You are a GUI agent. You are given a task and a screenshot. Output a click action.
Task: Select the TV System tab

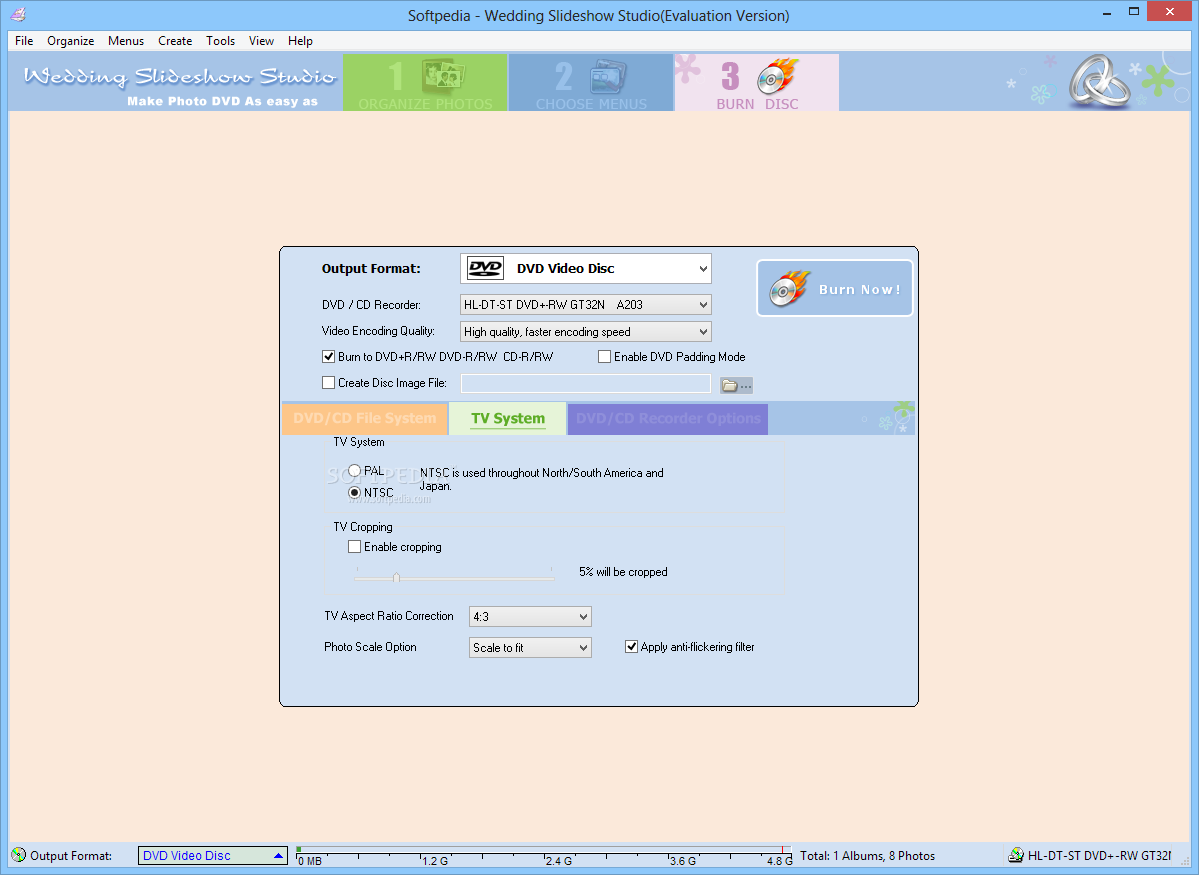point(508,418)
